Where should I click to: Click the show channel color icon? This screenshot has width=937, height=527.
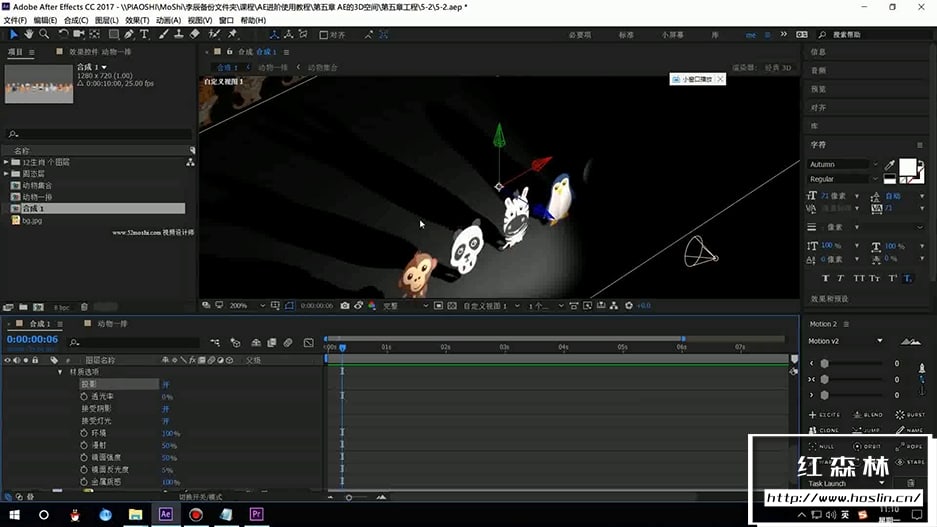point(372,305)
